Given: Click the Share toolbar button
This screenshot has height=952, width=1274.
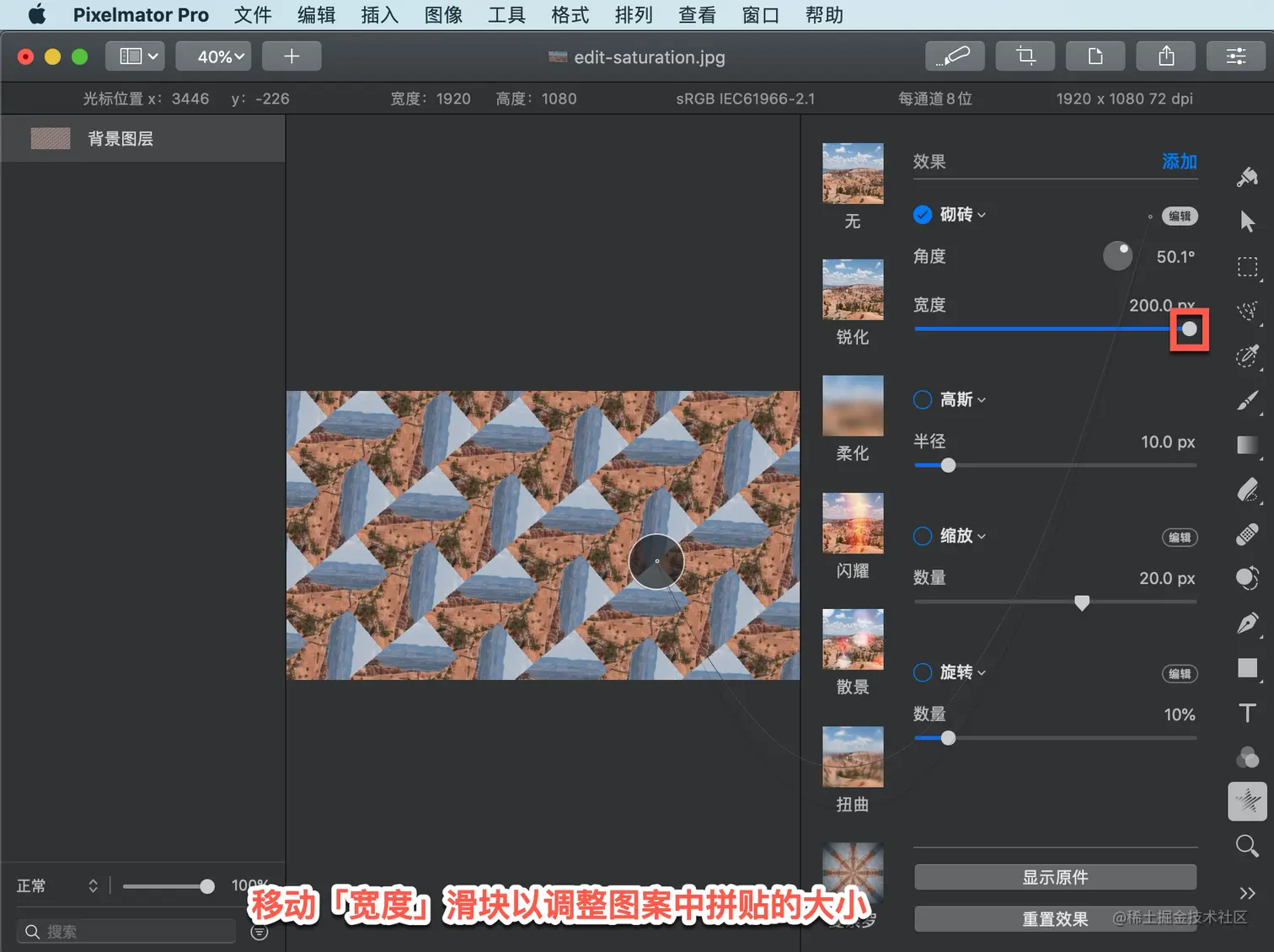Looking at the screenshot, I should [1165, 56].
